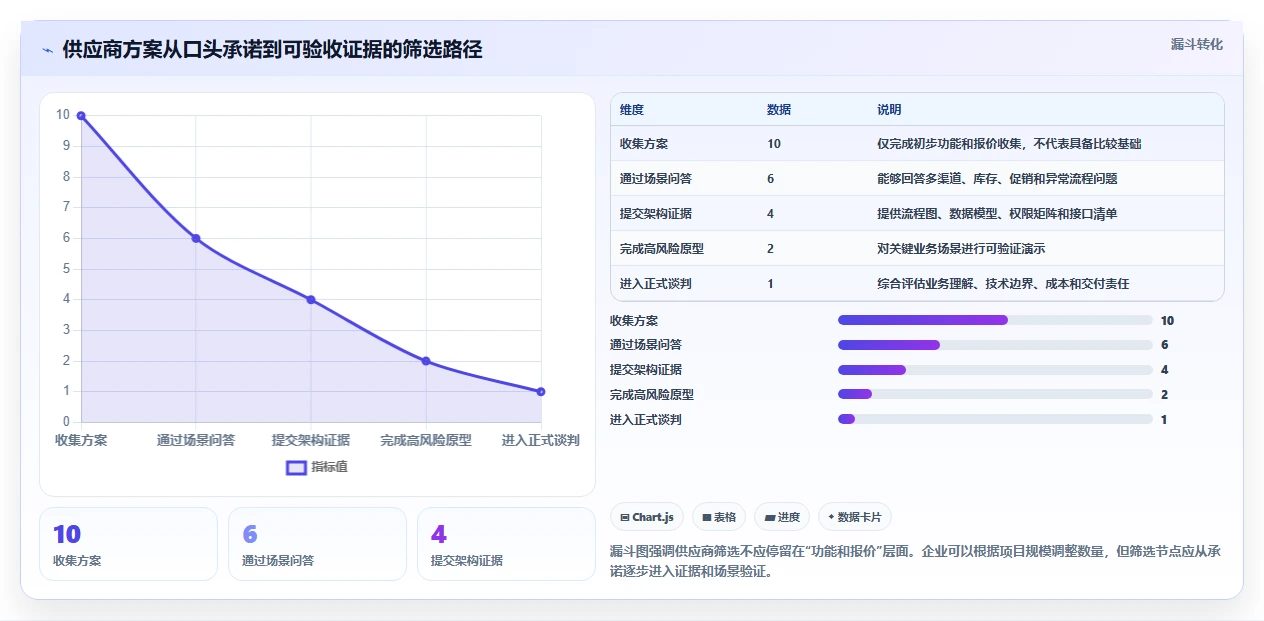The width and height of the screenshot is (1264, 621).
Task: Click the x-axis label 进入正式谈判
Action: (541, 440)
